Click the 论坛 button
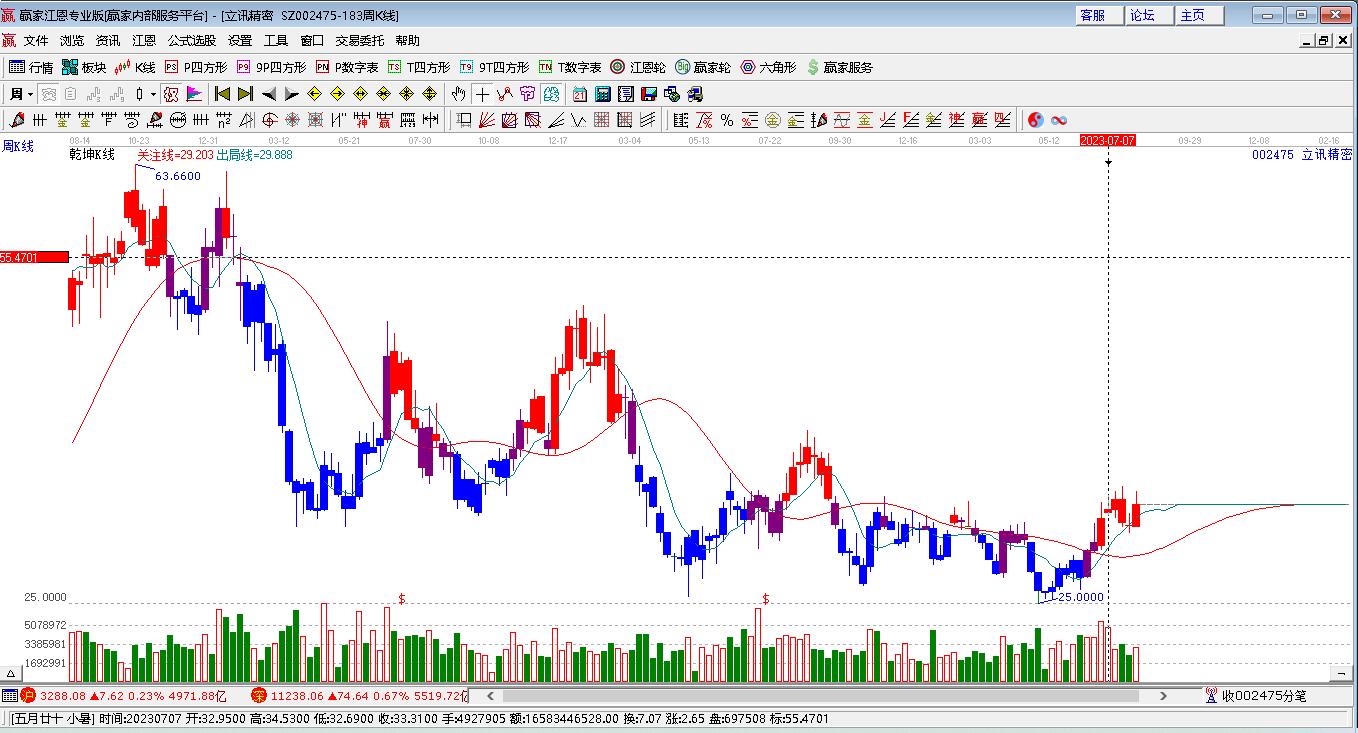Image resolution: width=1358 pixels, height=733 pixels. coord(1149,15)
